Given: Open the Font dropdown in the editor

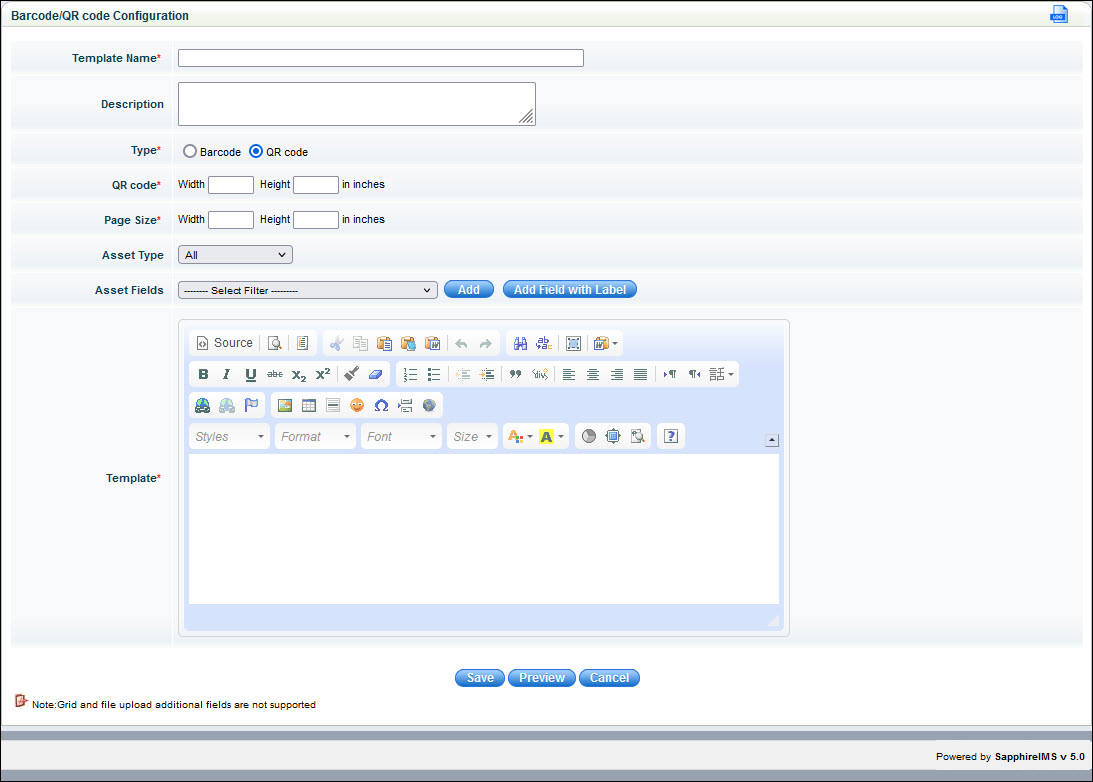Looking at the screenshot, I should (x=400, y=436).
